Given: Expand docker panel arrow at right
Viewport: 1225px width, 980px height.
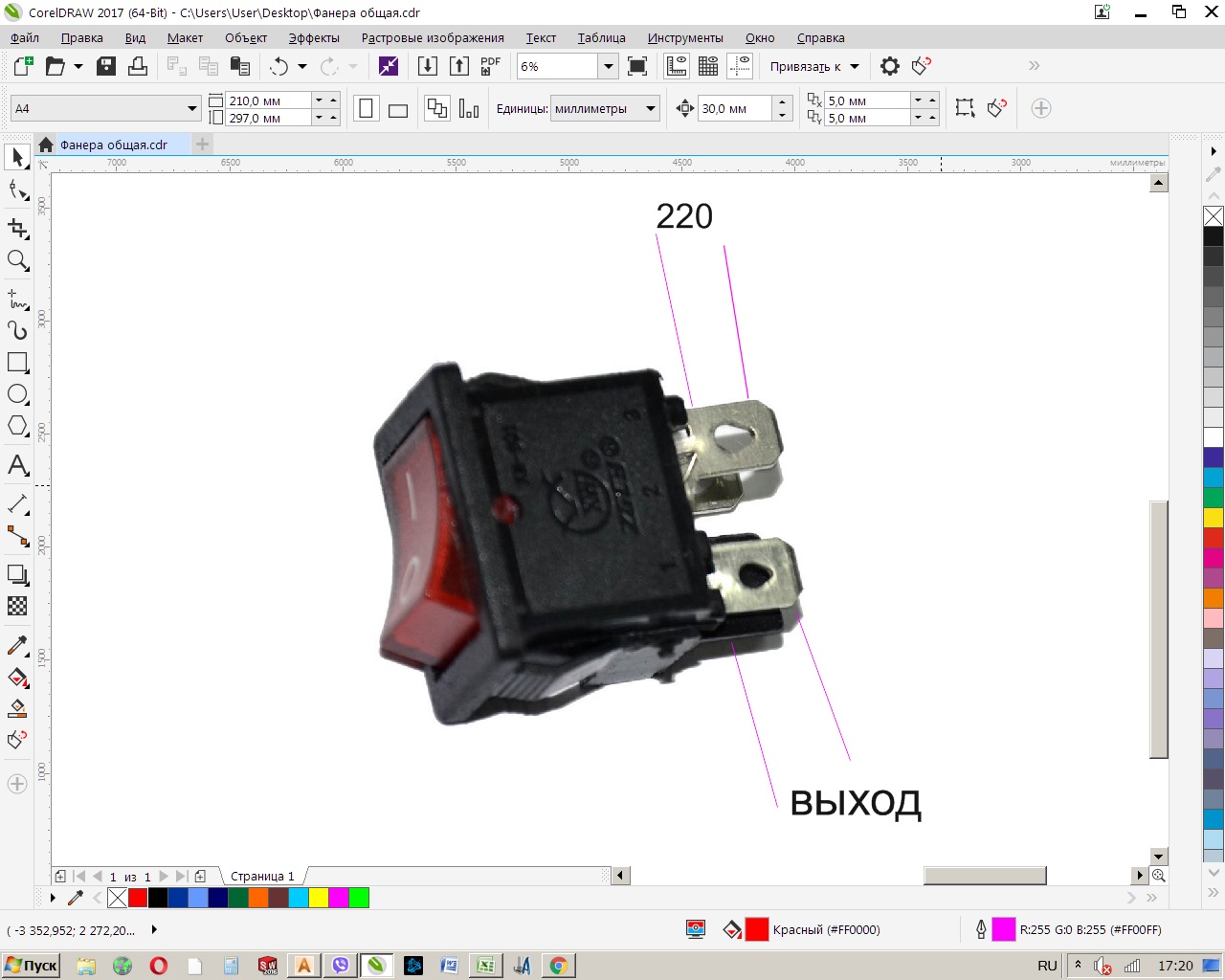Looking at the screenshot, I should 1214,151.
